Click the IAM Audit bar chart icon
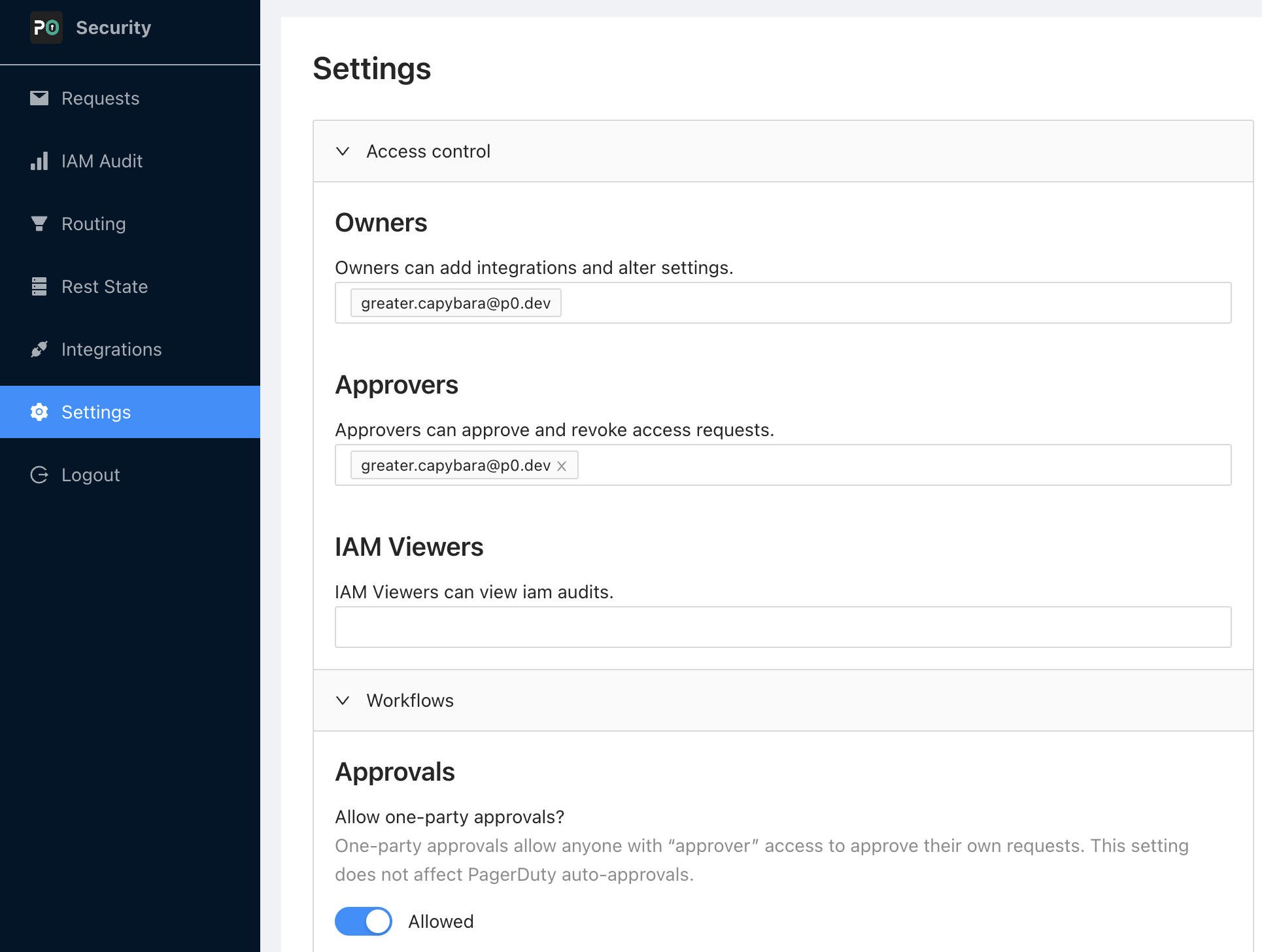Screen dimensions: 1262x952 [39, 161]
